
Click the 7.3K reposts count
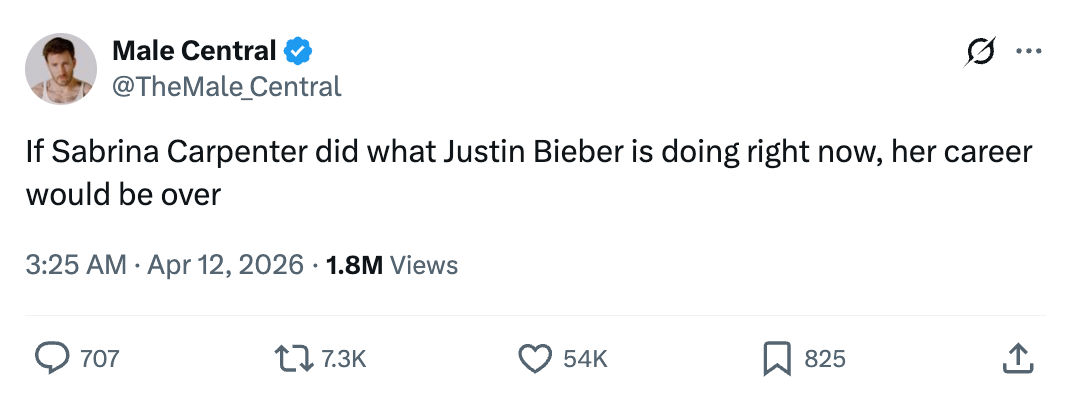click(343, 359)
